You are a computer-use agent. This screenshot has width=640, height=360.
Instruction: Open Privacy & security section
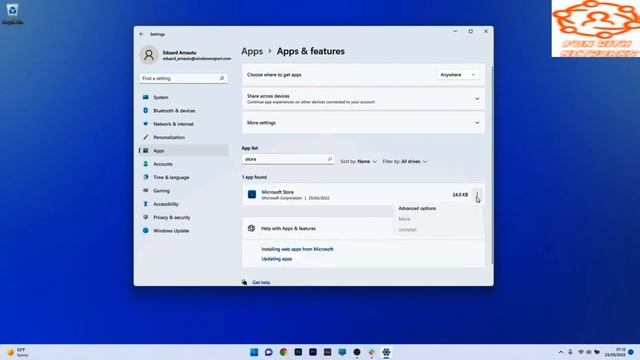coord(183,217)
